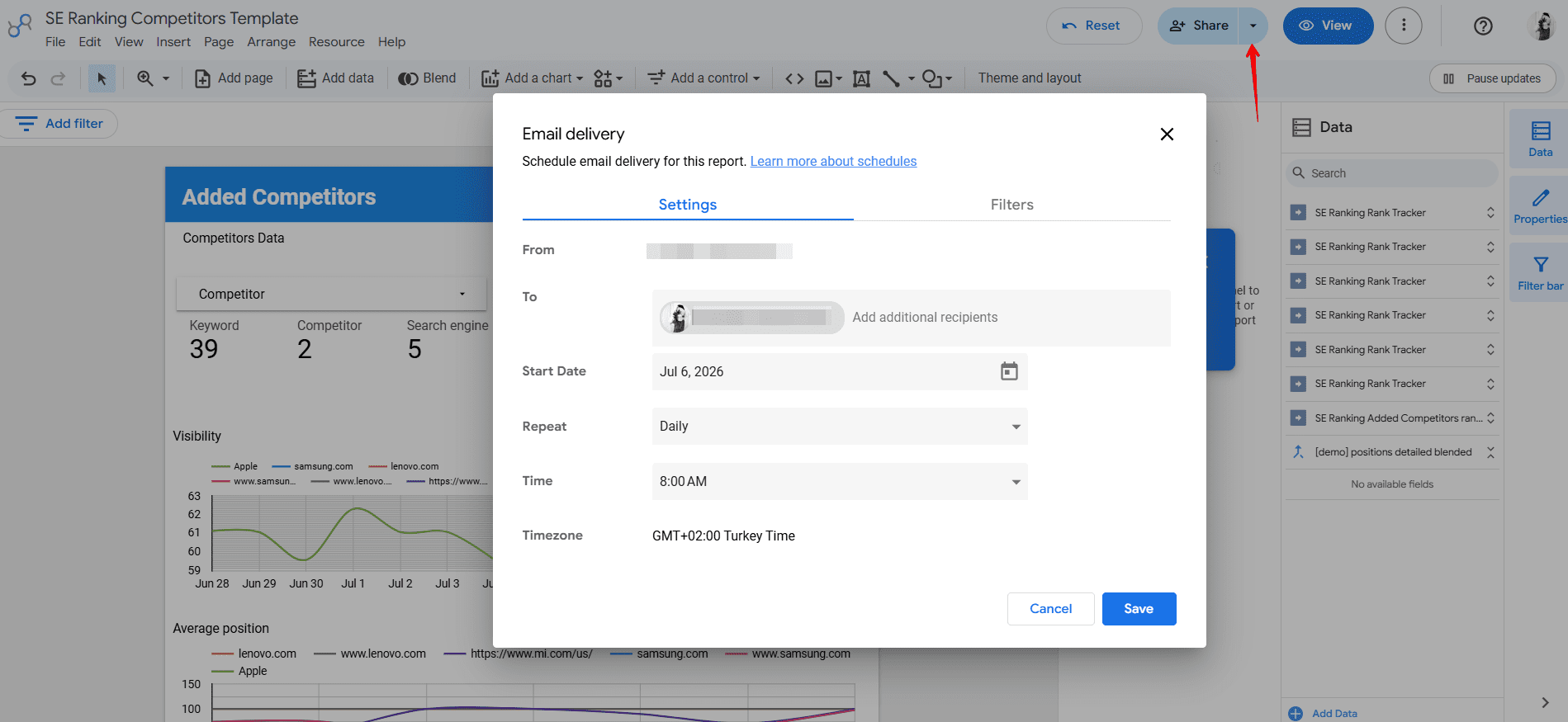
Task: Open the Edit menu
Action: (90, 42)
